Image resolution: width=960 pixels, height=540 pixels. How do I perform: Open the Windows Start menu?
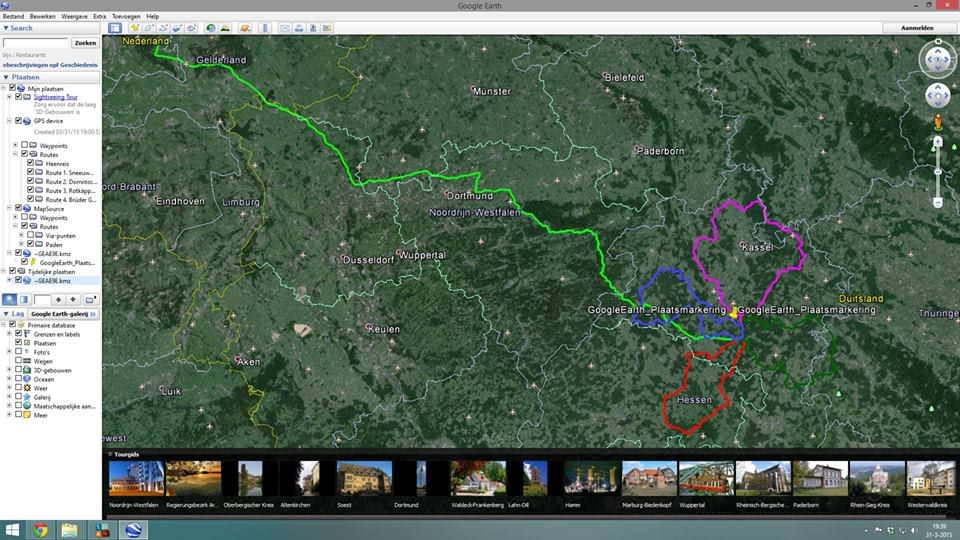pyautogui.click(x=12, y=530)
